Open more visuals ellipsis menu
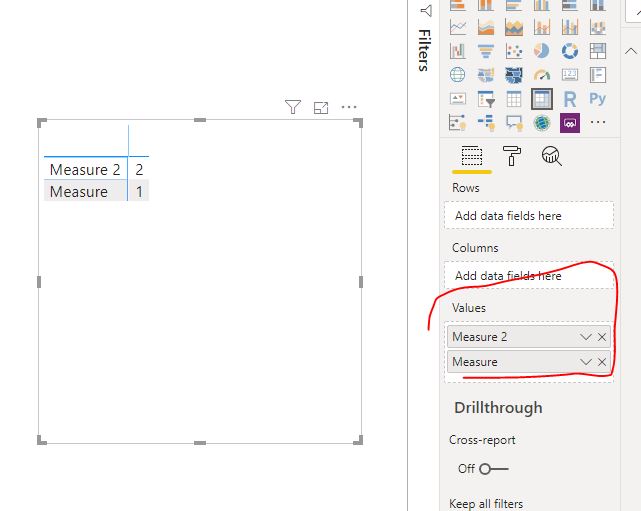 click(x=598, y=122)
